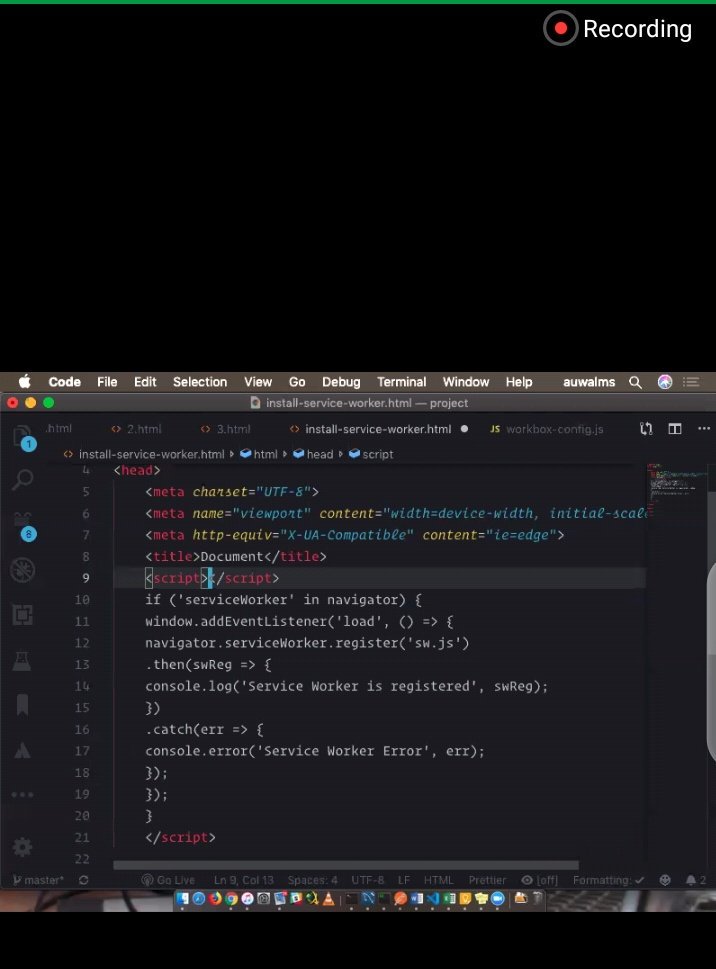This screenshot has width=716, height=969.
Task: Open the feedback smiley in status bar
Action: 665,880
